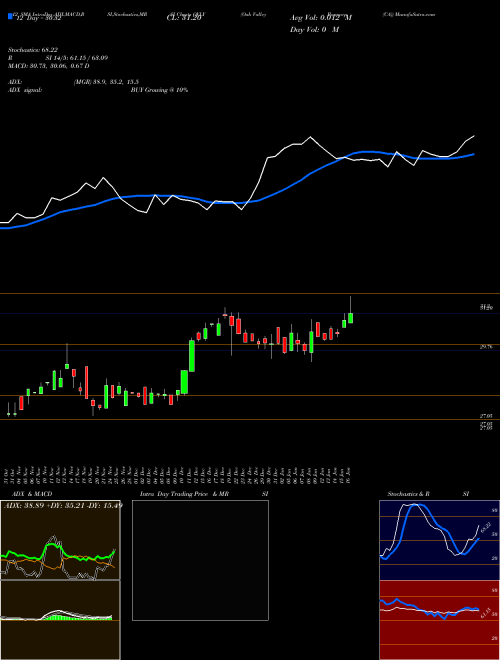Click the 'Avg Vol: 0.012 M' text
This screenshot has width=500, height=660.
[x=321, y=18]
